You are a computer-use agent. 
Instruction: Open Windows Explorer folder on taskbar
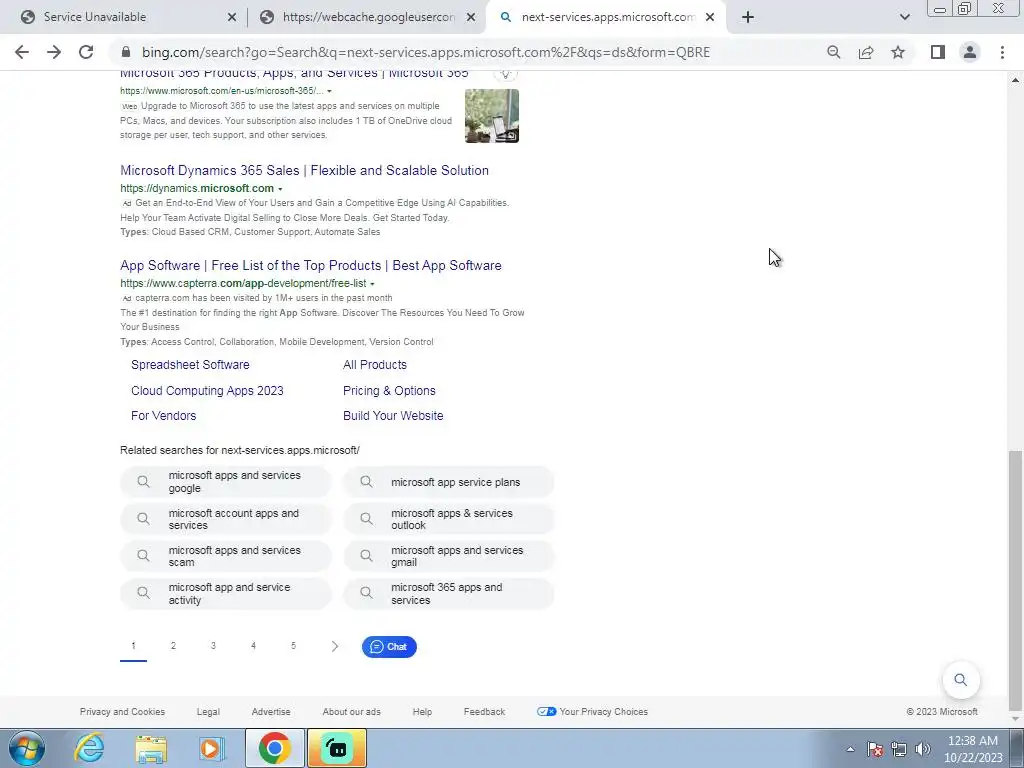tap(151, 748)
